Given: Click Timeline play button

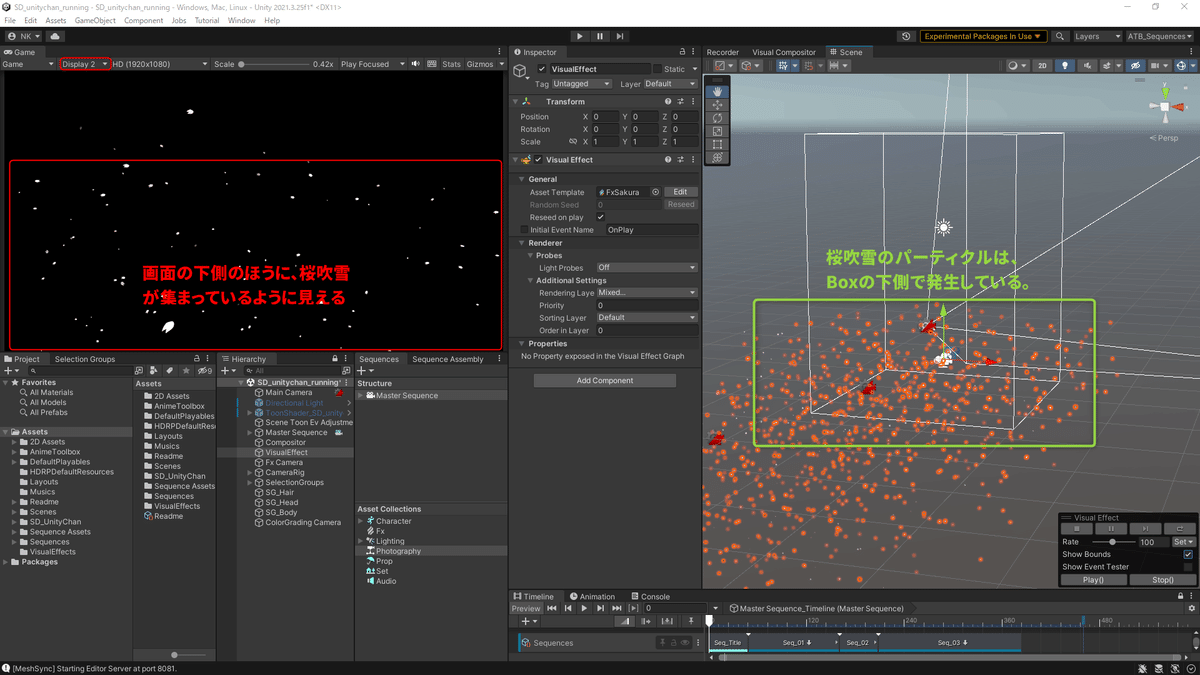Looking at the screenshot, I should click(584, 608).
